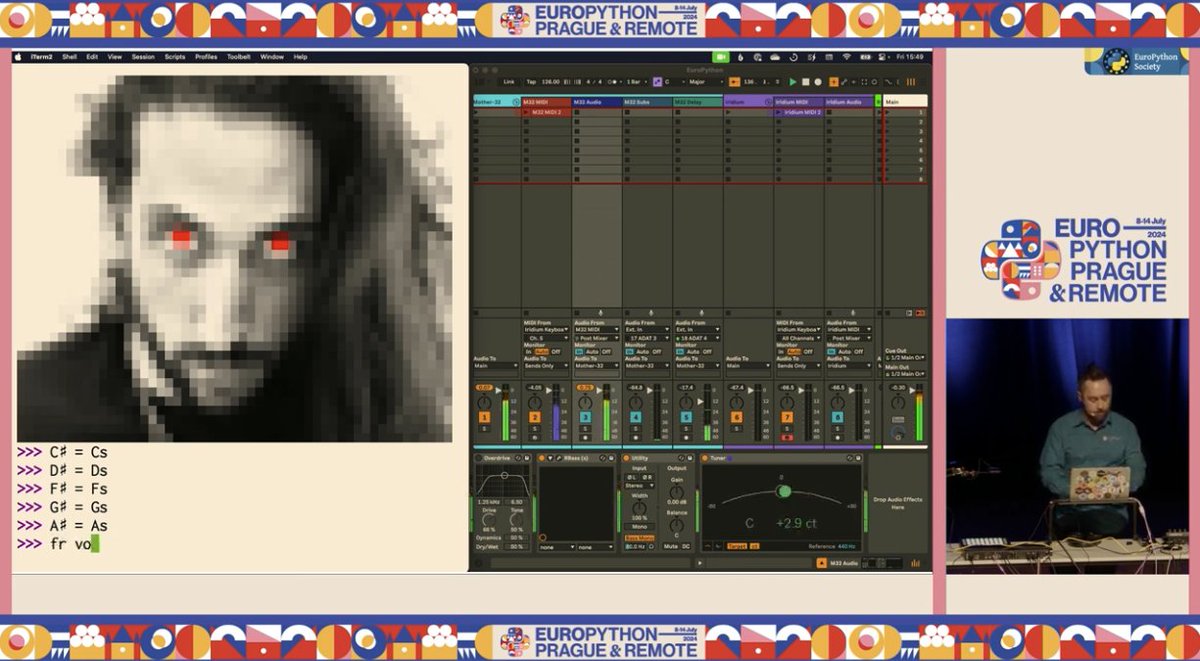Click Stop All Clips in Main track
The height and width of the screenshot is (661, 1200).
click(888, 313)
